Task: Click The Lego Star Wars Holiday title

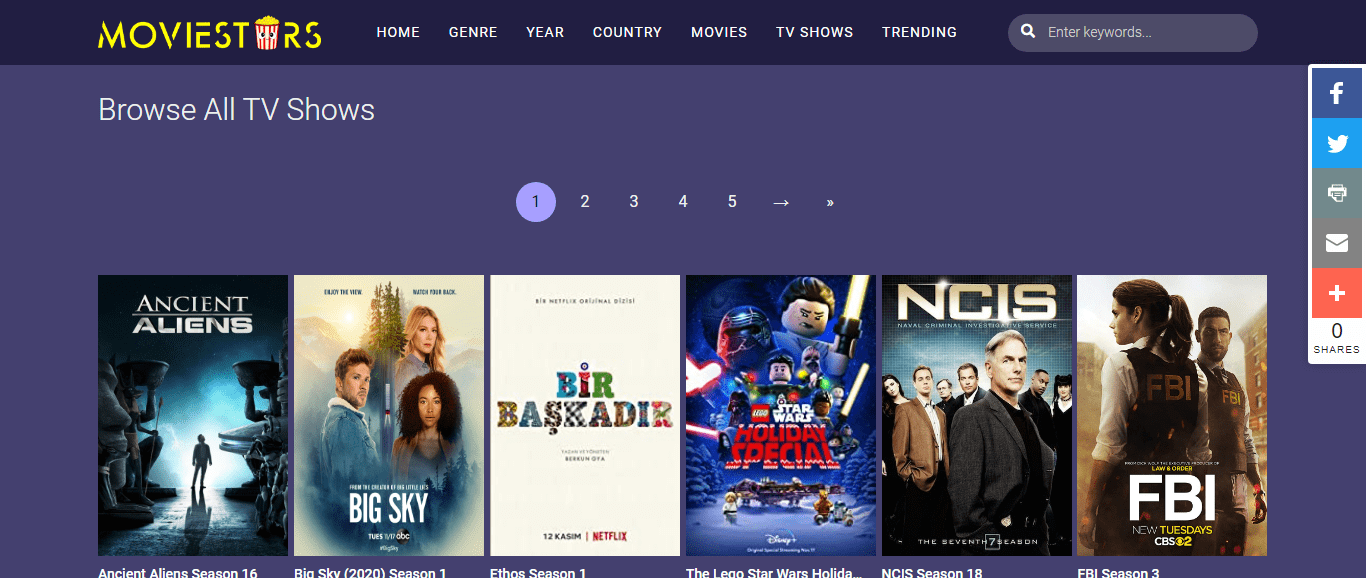Action: click(x=773, y=573)
